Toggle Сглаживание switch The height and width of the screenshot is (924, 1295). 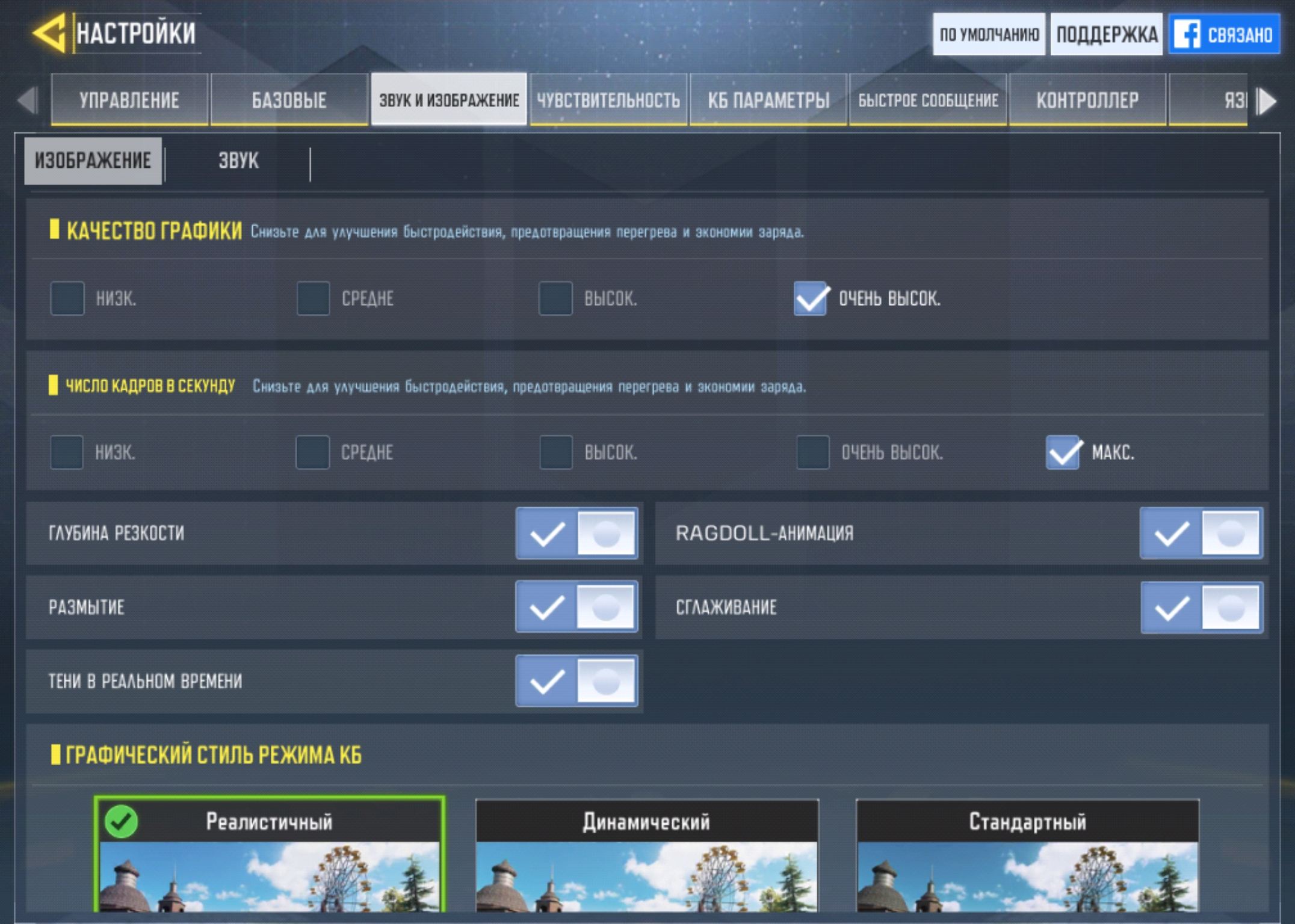coord(1201,608)
